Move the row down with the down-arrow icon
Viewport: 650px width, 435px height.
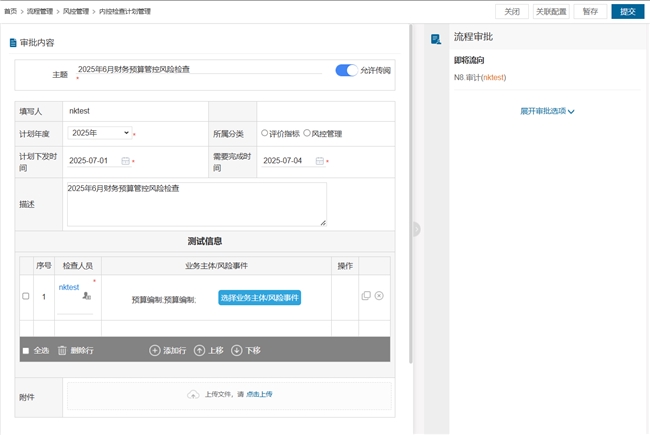tap(237, 351)
